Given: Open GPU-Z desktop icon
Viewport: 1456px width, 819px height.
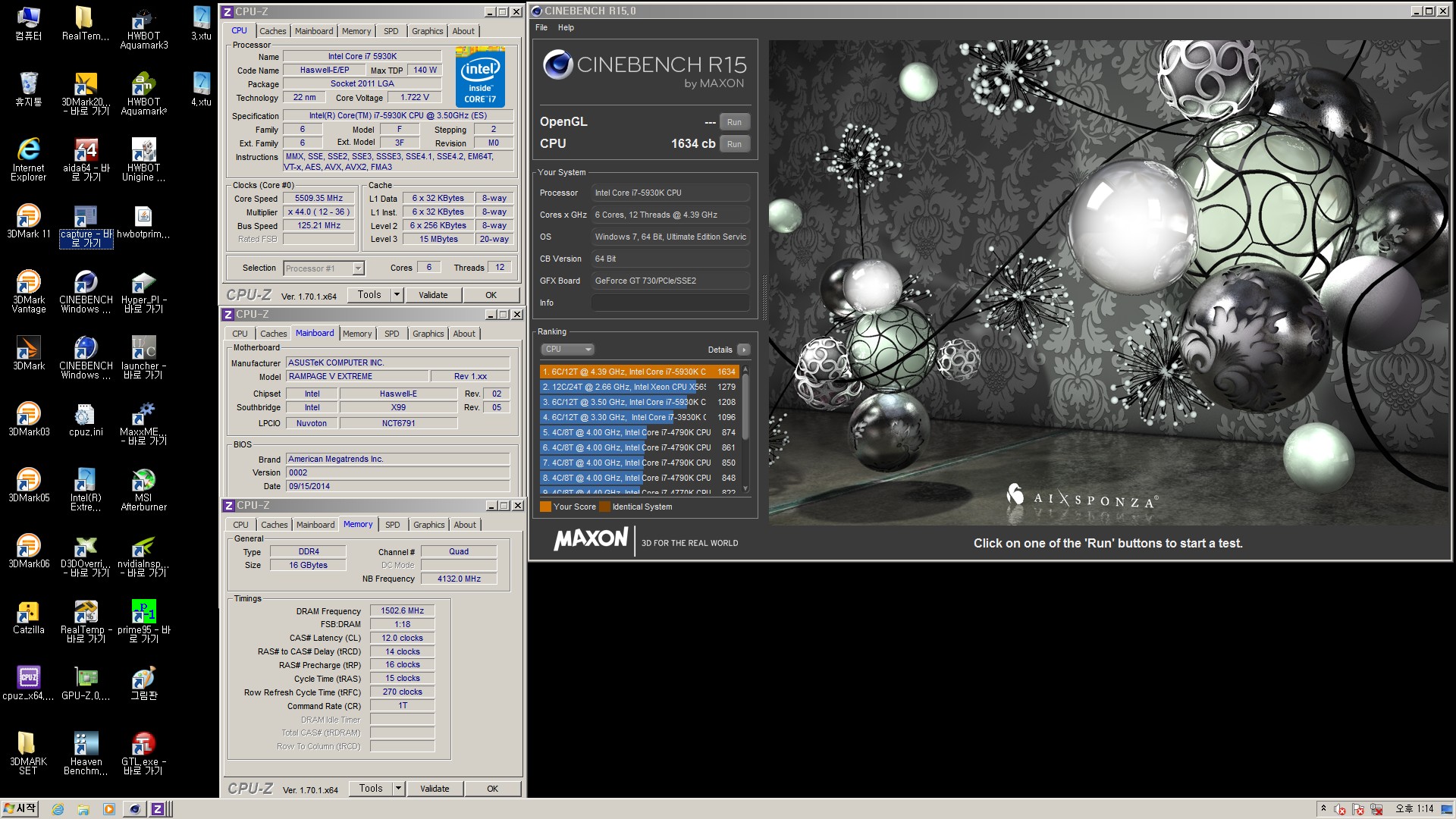Looking at the screenshot, I should pos(86,683).
